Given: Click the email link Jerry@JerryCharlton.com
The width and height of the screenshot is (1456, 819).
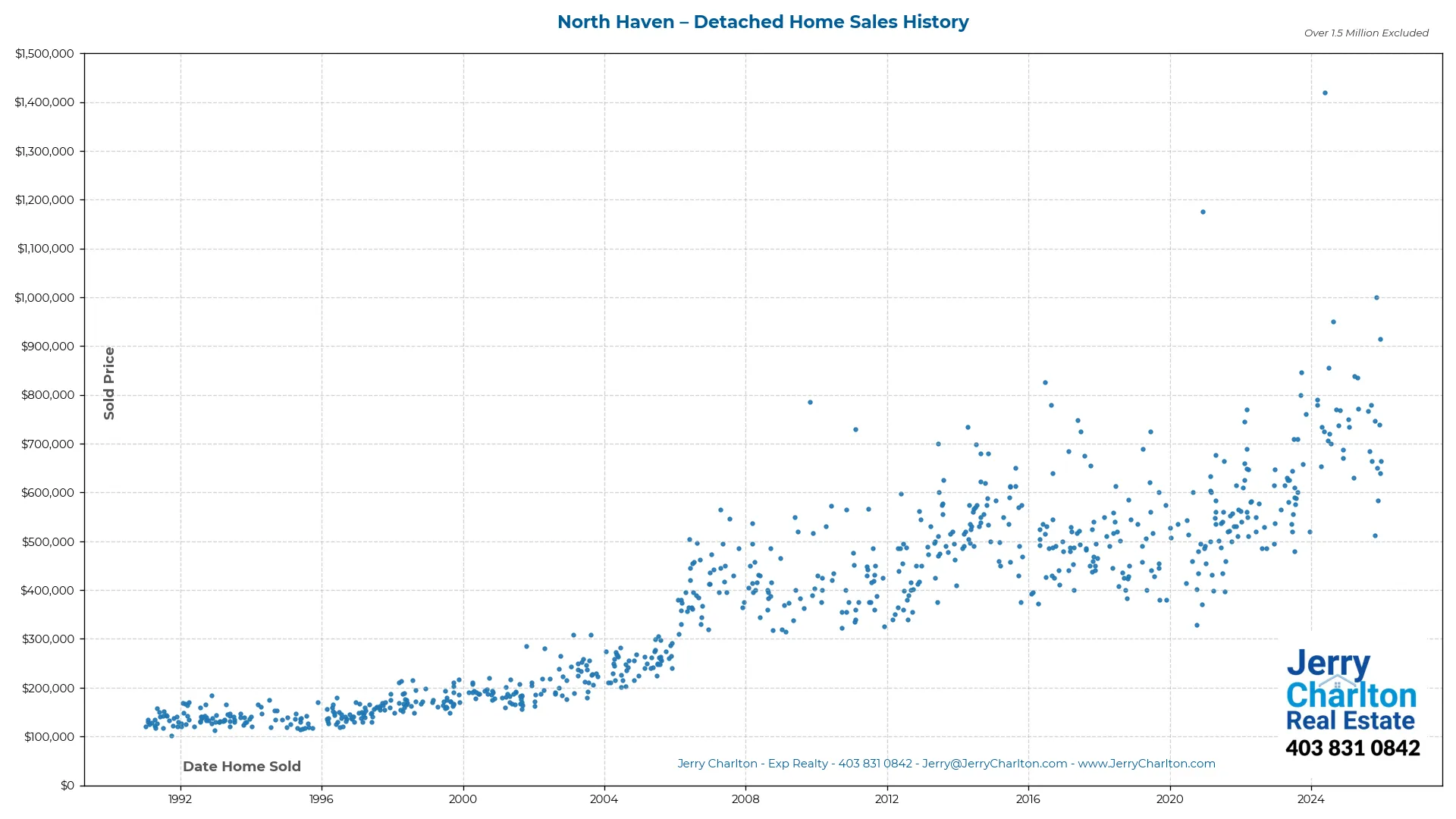Looking at the screenshot, I should (992, 764).
